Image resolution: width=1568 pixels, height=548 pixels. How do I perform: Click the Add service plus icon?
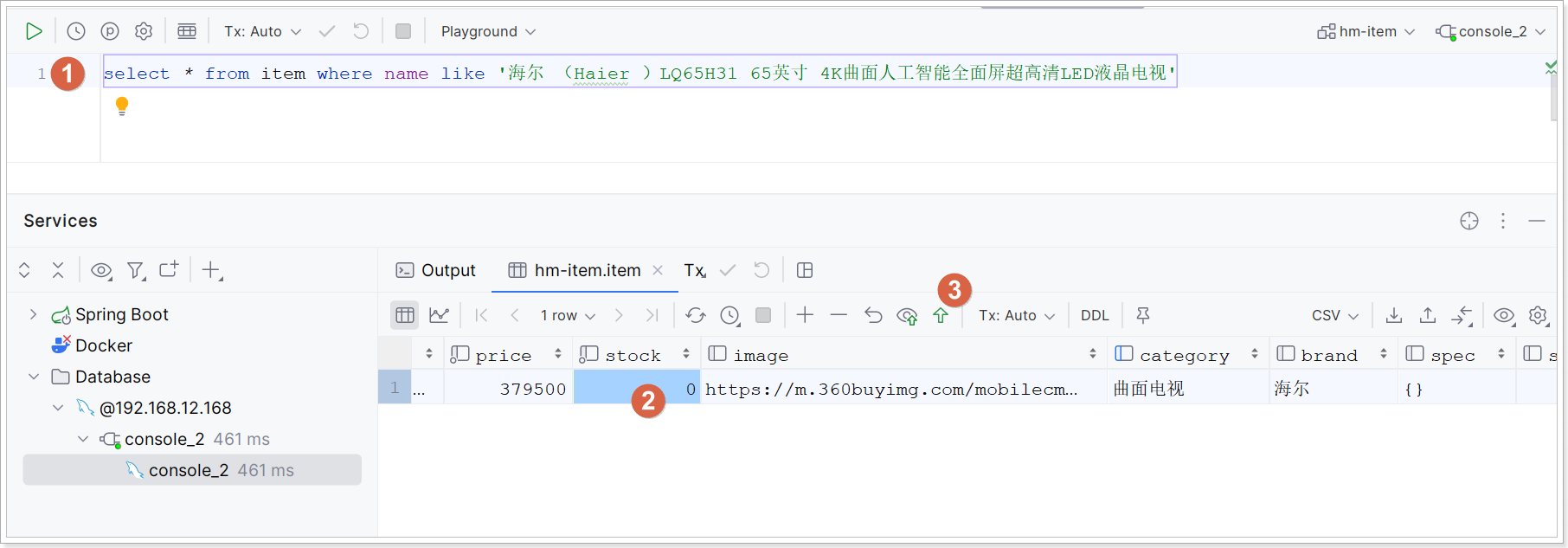[x=212, y=270]
